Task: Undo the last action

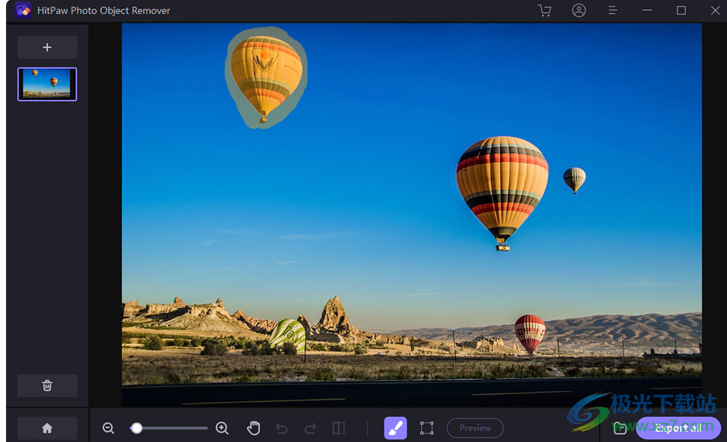Action: click(x=281, y=428)
